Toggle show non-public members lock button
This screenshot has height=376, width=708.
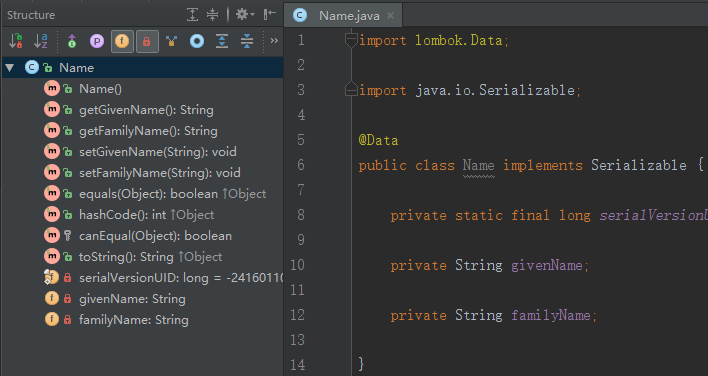147,41
